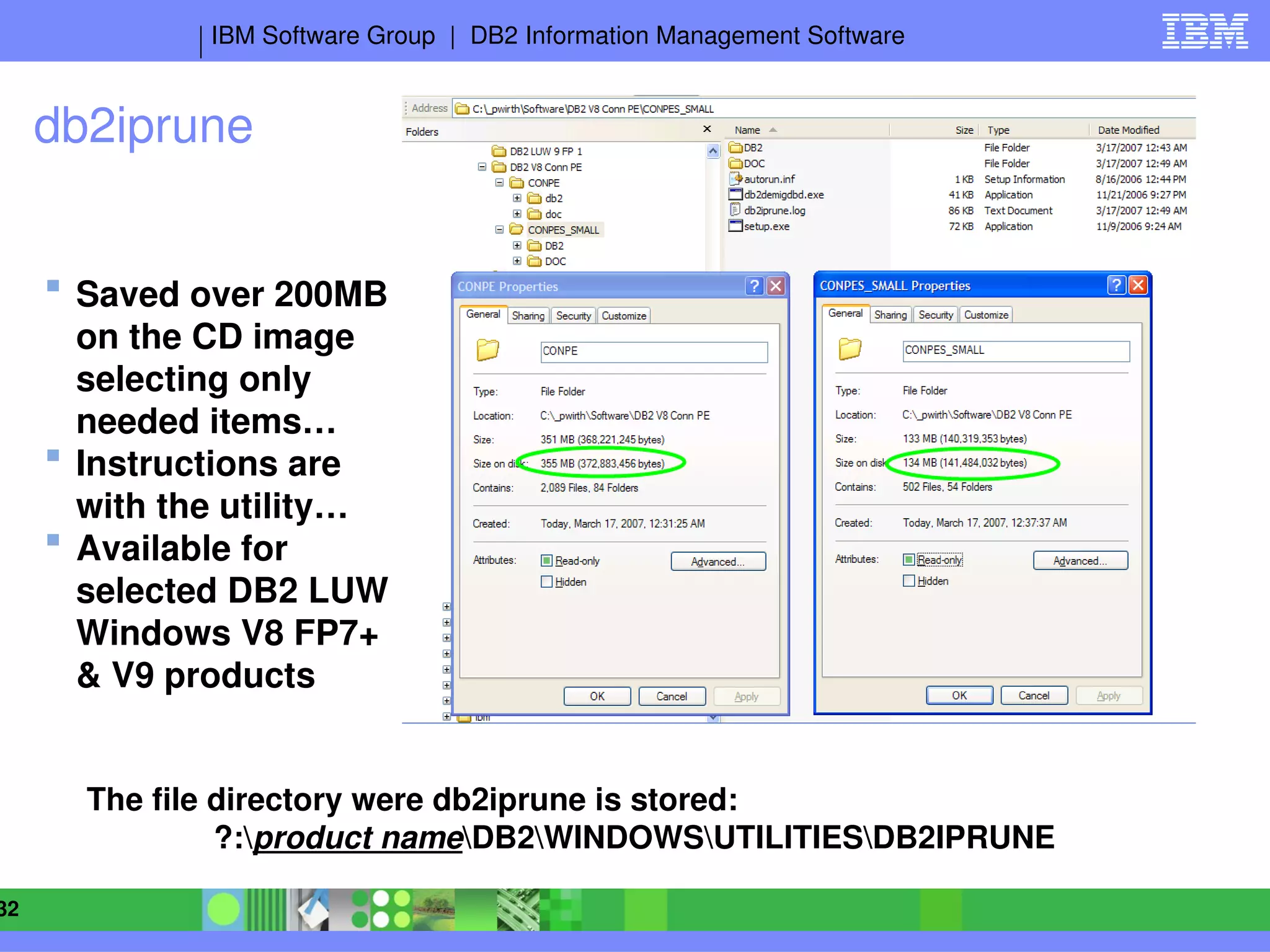Click Advanced button in CONPE Properties
1270x952 pixels.
[718, 562]
